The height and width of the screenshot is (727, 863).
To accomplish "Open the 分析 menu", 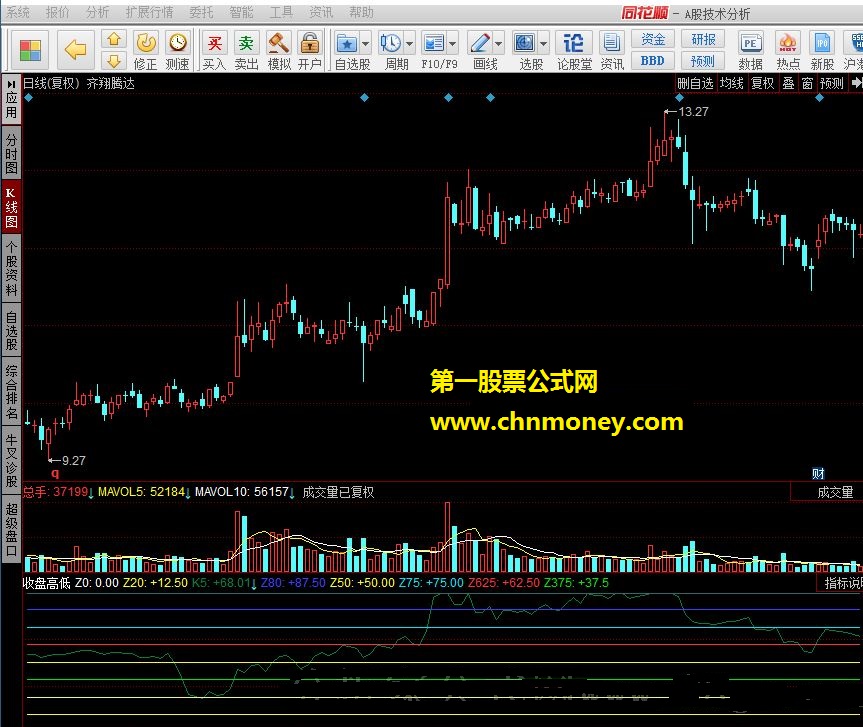I will pos(97,12).
